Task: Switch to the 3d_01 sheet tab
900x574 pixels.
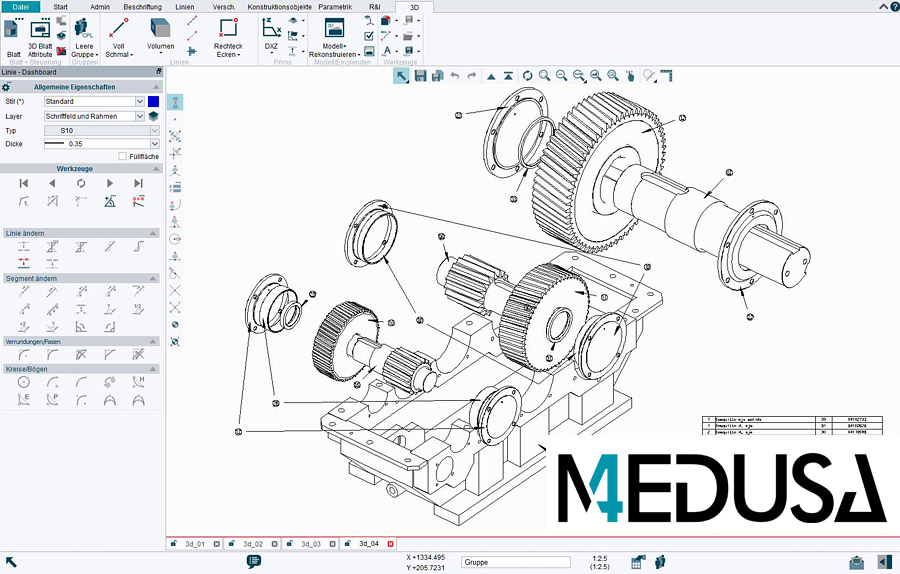Action: (x=195, y=544)
